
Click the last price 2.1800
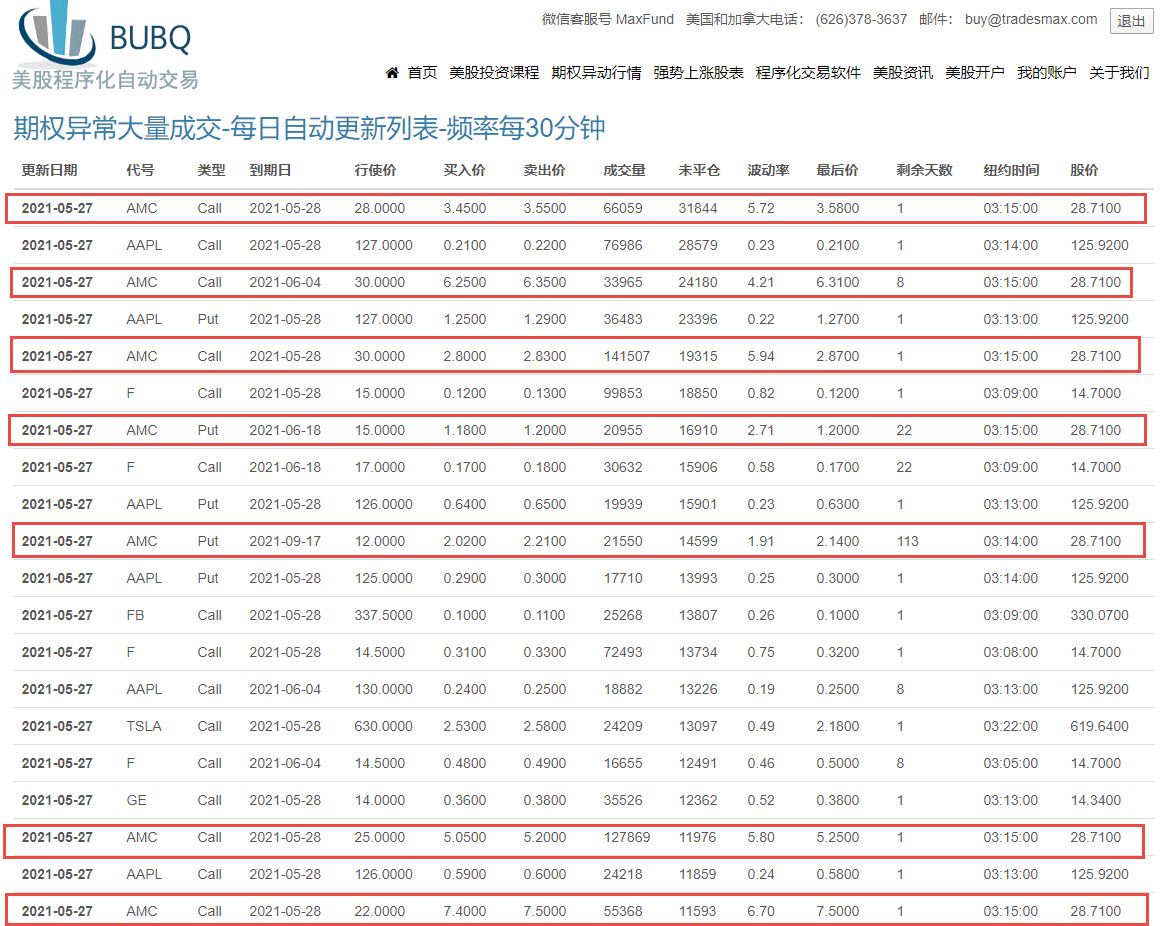(838, 727)
